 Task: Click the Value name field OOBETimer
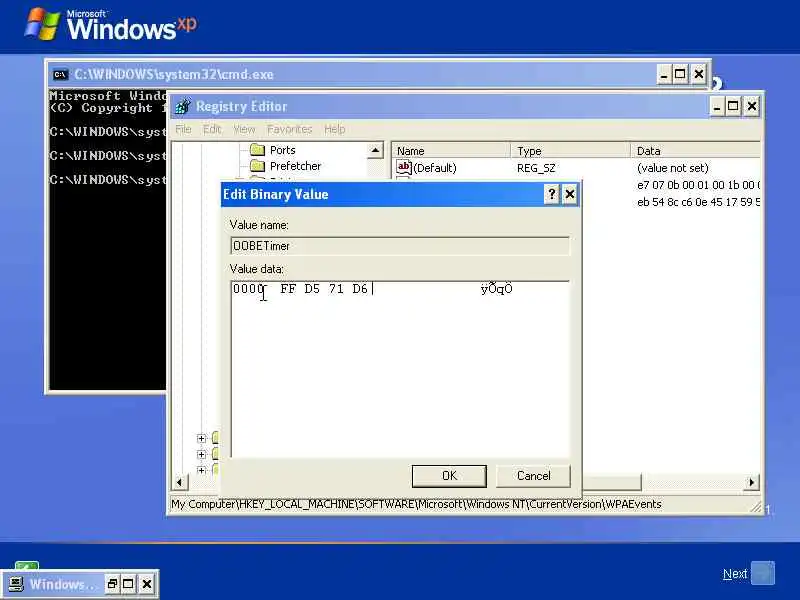click(400, 246)
